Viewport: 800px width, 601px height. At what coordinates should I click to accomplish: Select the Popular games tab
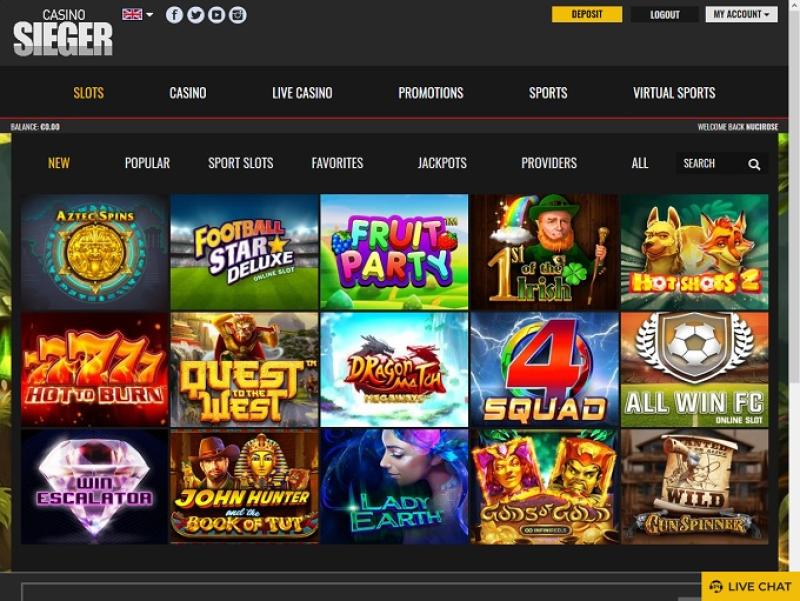[x=147, y=163]
